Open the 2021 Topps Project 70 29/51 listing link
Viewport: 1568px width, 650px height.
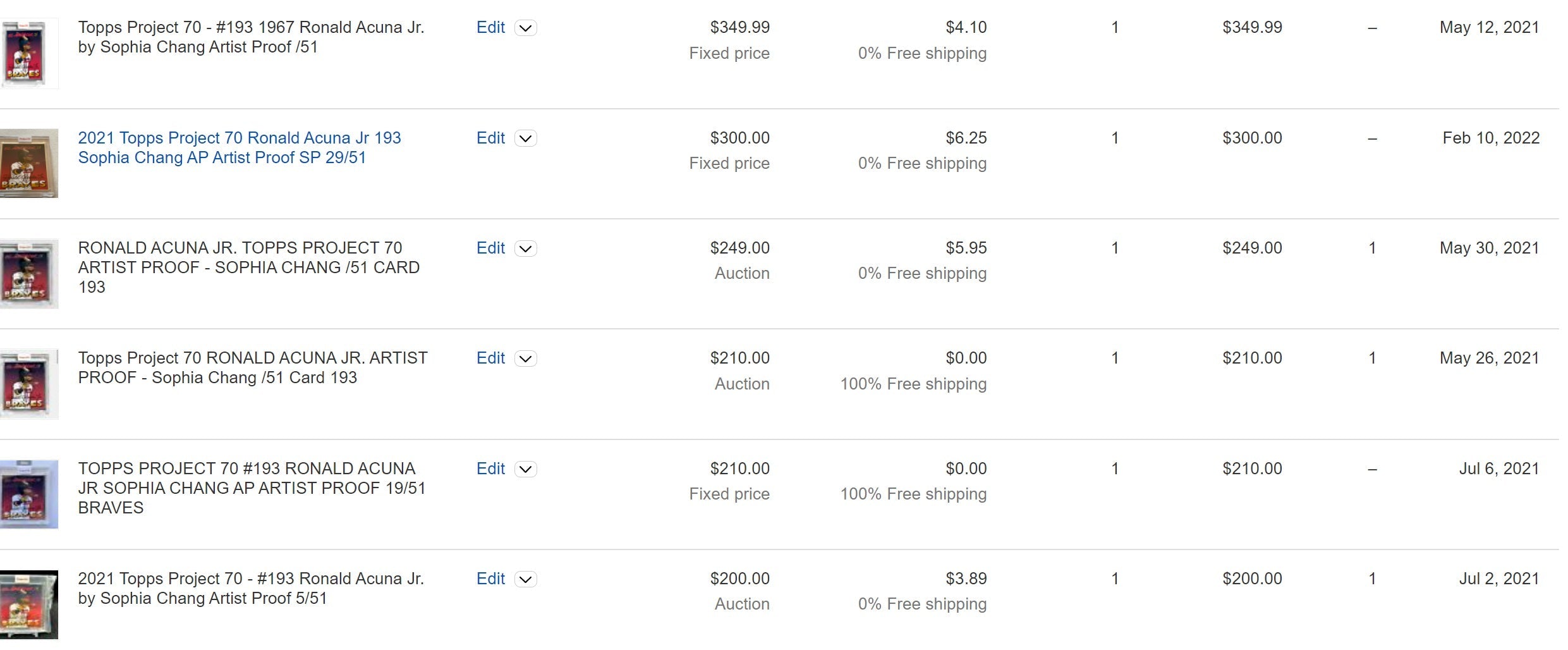pyautogui.click(x=240, y=148)
